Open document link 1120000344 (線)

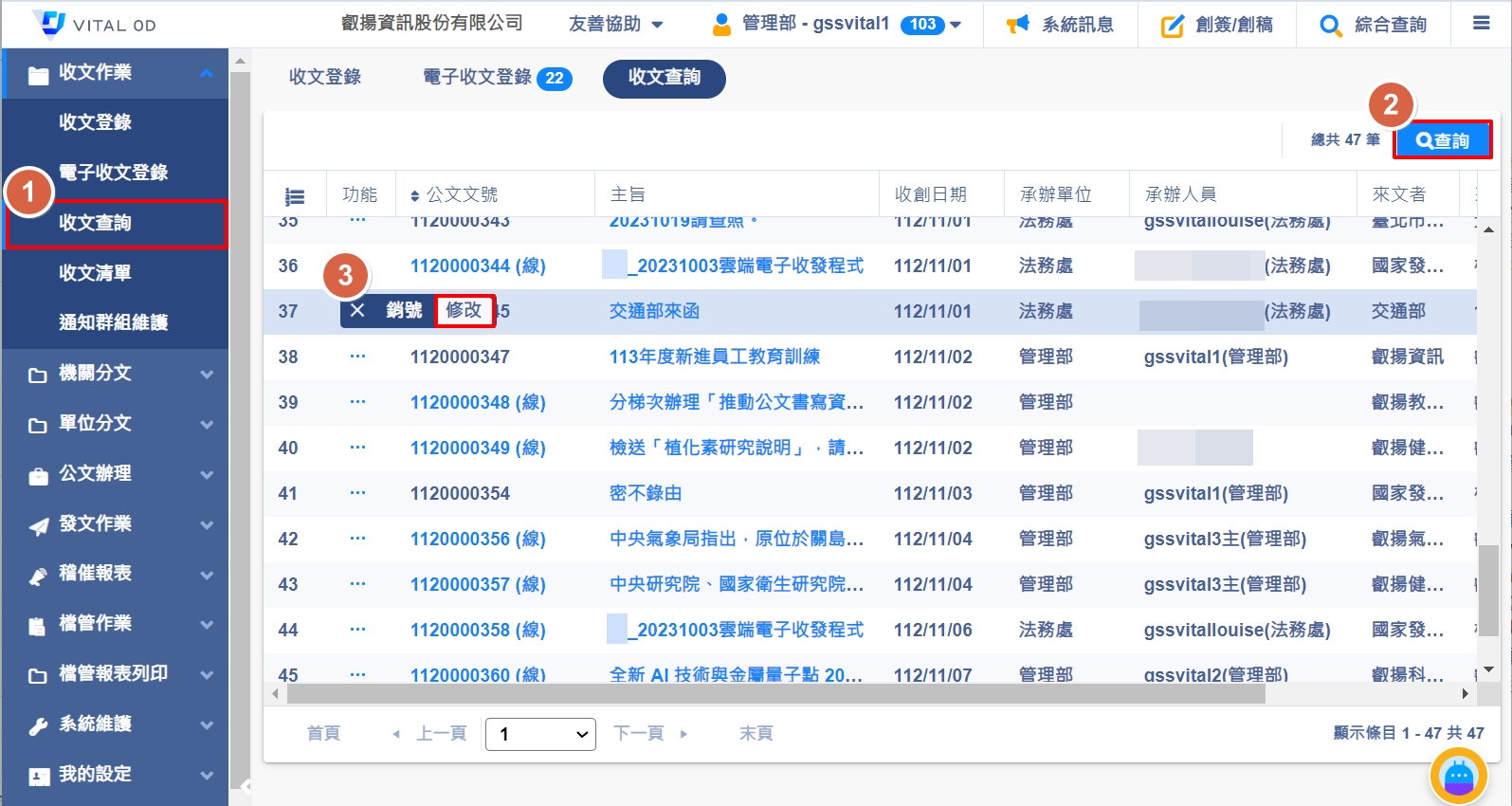click(x=478, y=266)
